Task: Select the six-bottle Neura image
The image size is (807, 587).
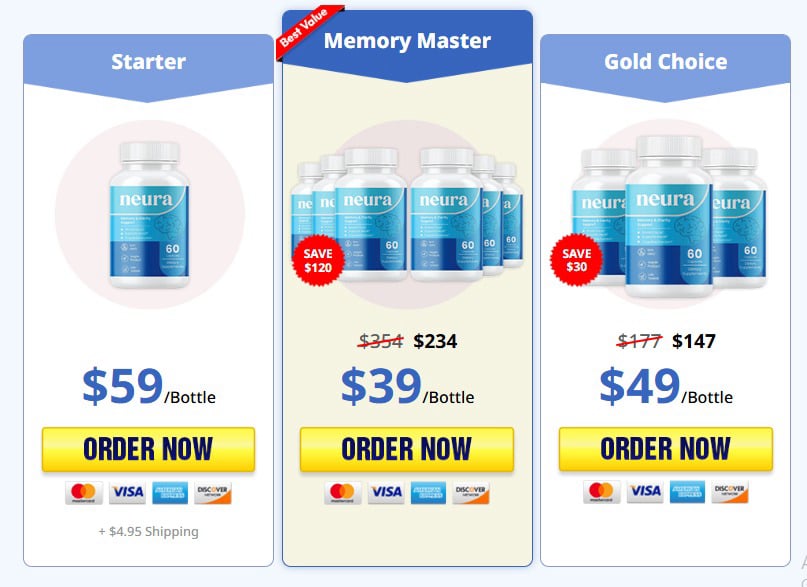Action: [407, 215]
